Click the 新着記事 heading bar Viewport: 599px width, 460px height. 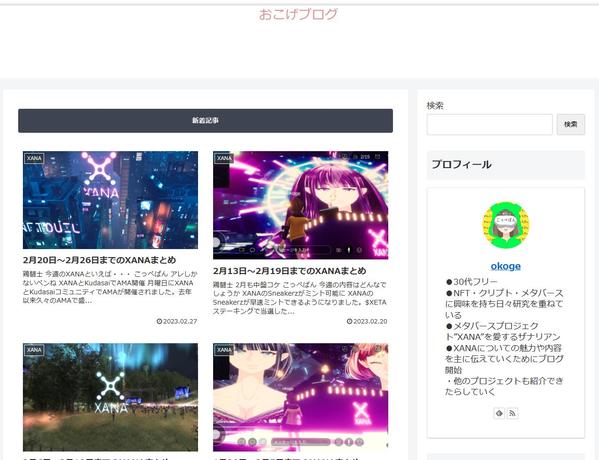tap(206, 121)
